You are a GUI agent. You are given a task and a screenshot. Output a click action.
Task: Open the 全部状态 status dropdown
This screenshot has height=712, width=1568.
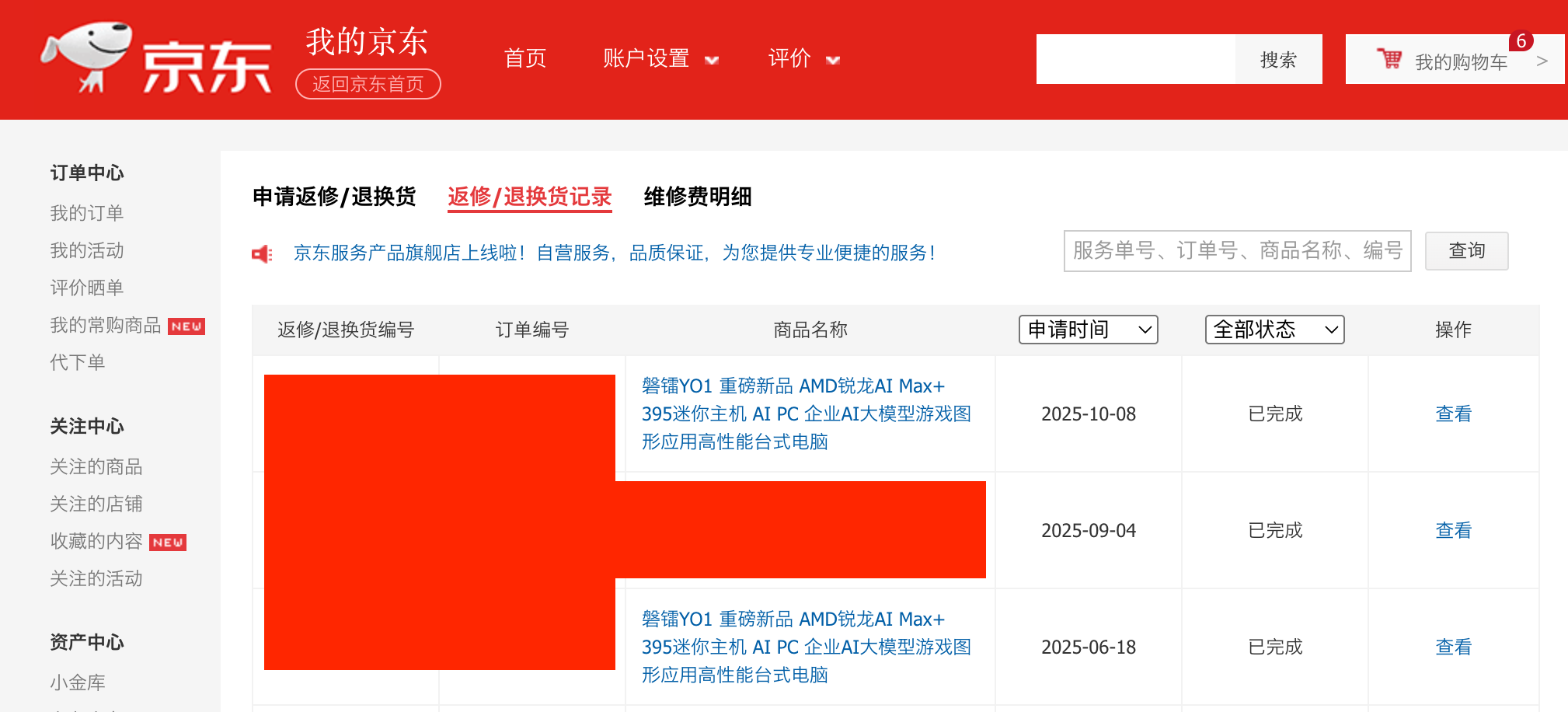(1274, 330)
